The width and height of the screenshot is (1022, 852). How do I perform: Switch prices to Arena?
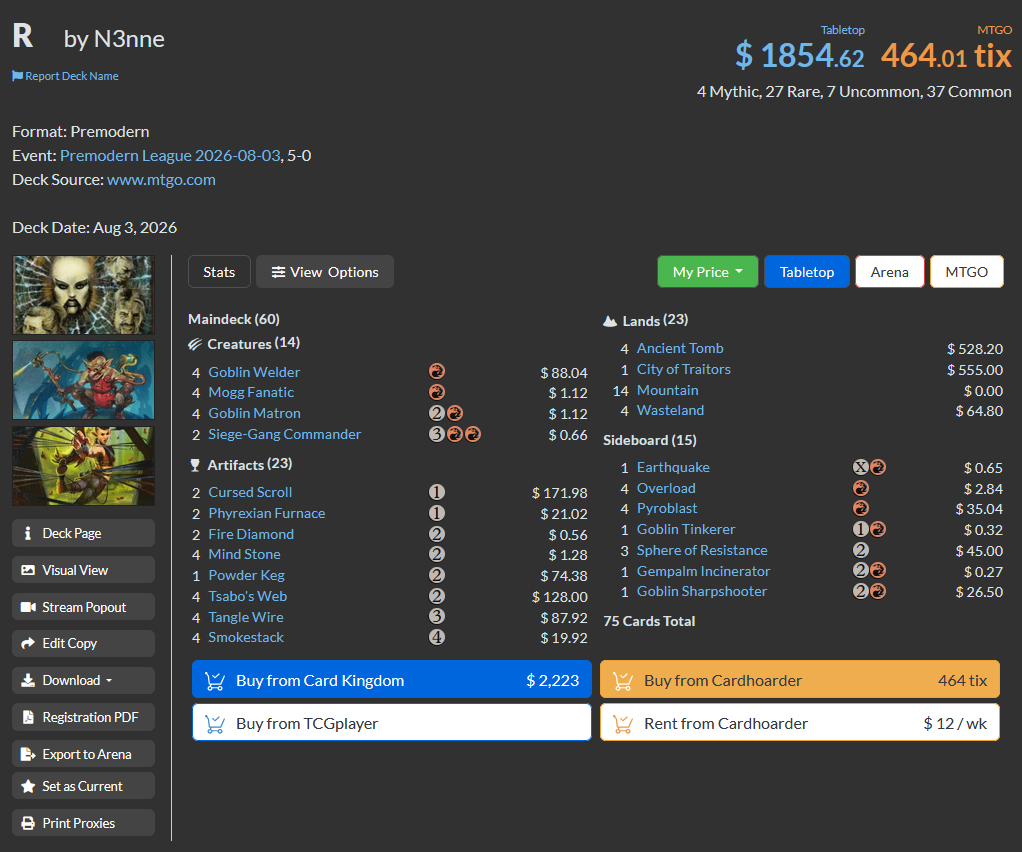coord(890,272)
